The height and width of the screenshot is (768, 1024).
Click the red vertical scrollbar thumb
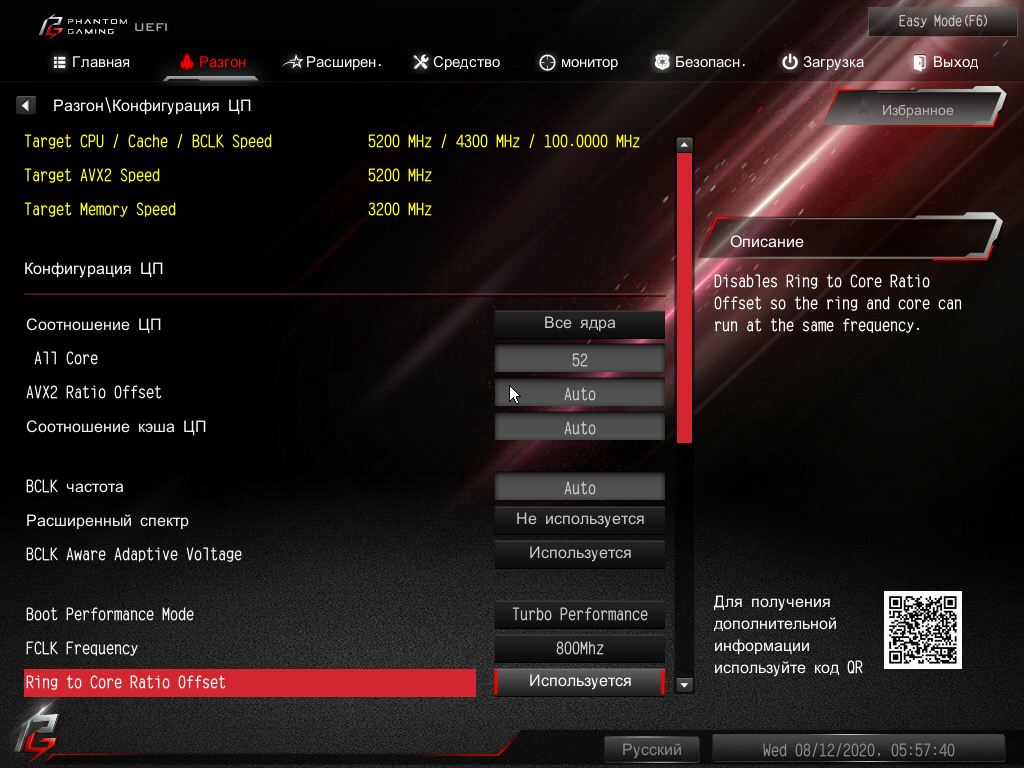tap(684, 298)
